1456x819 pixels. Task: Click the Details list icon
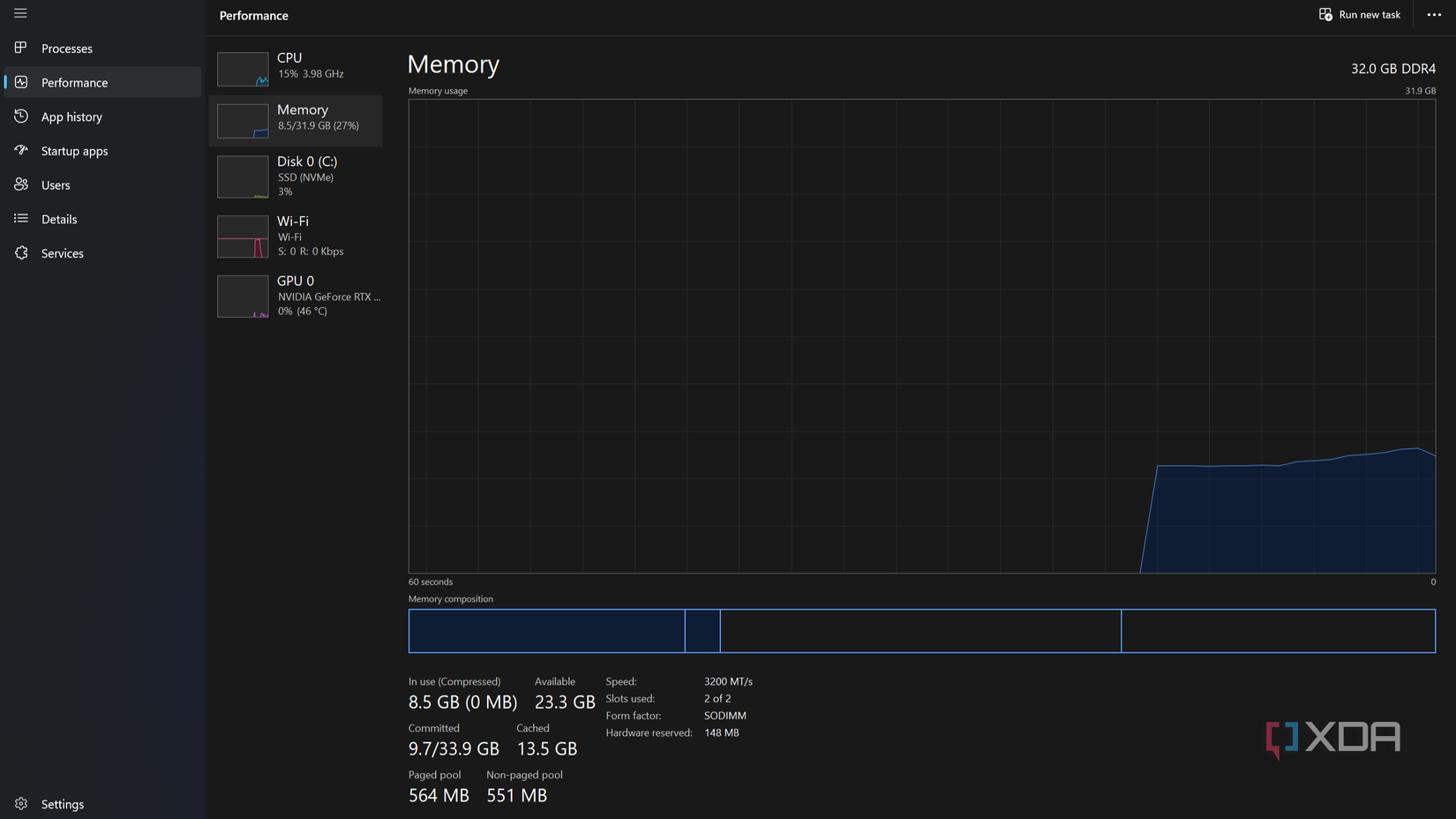click(20, 219)
